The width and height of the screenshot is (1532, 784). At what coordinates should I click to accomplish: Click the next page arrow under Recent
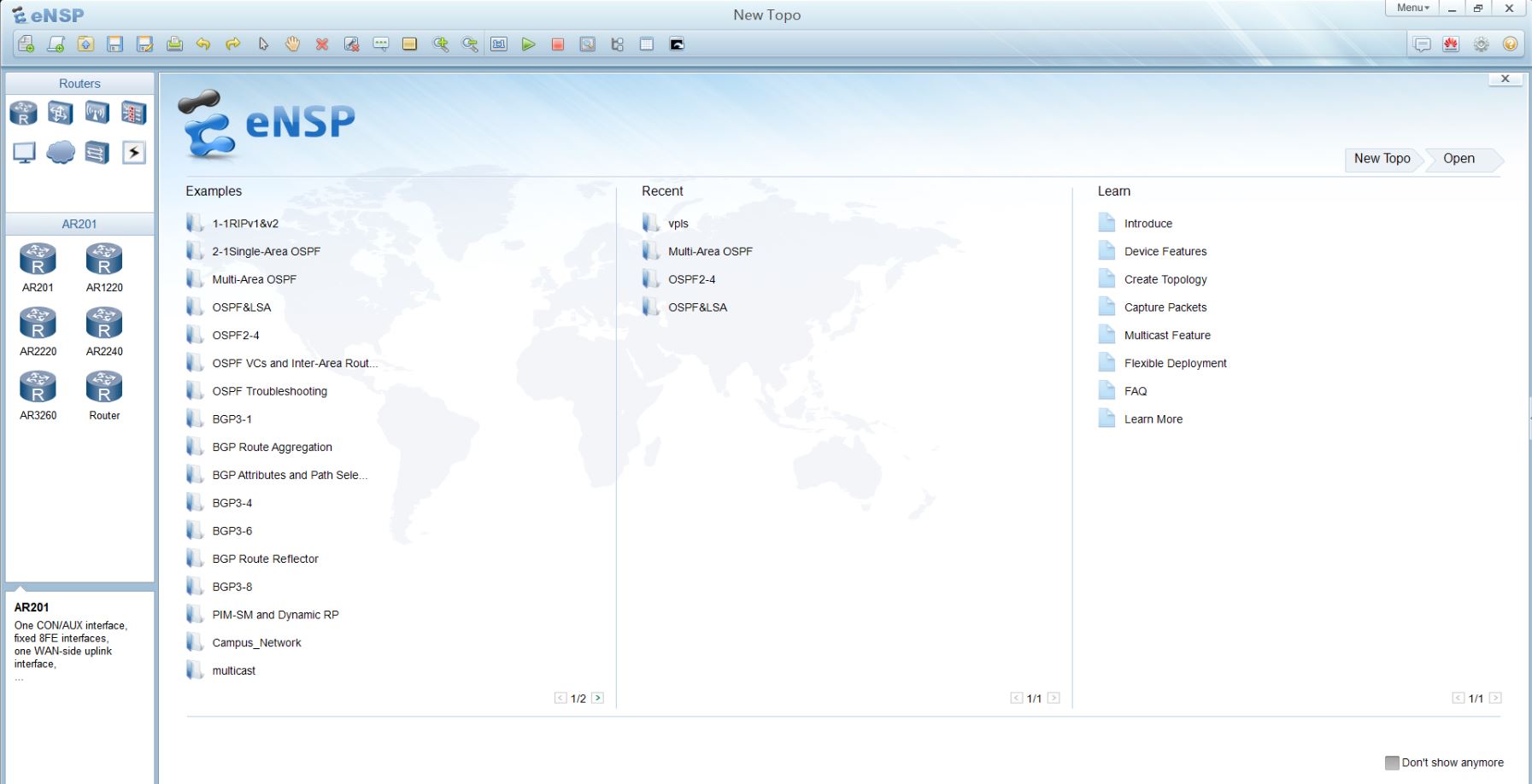1054,698
